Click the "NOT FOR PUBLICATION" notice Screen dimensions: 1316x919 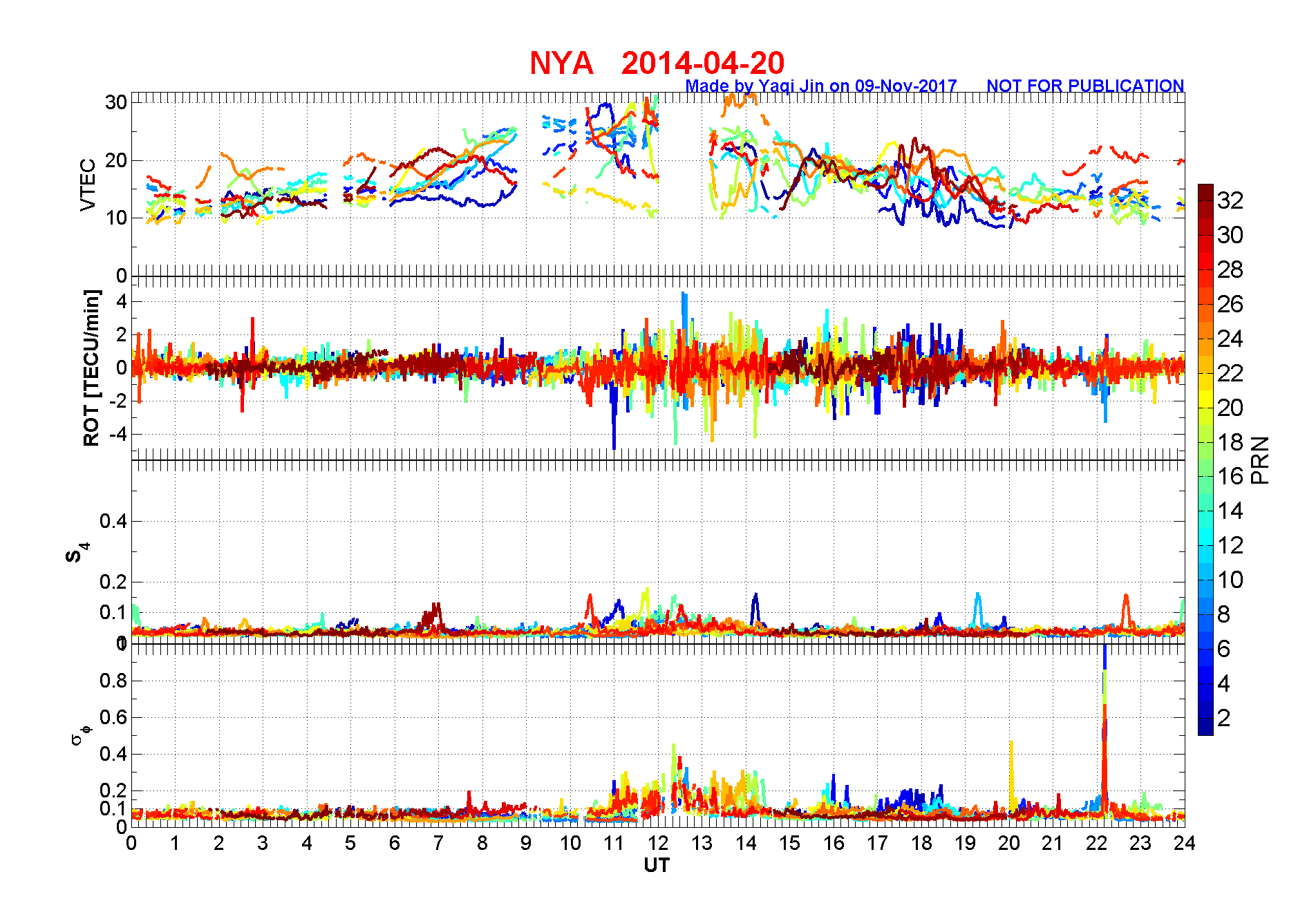pyautogui.click(x=1085, y=86)
